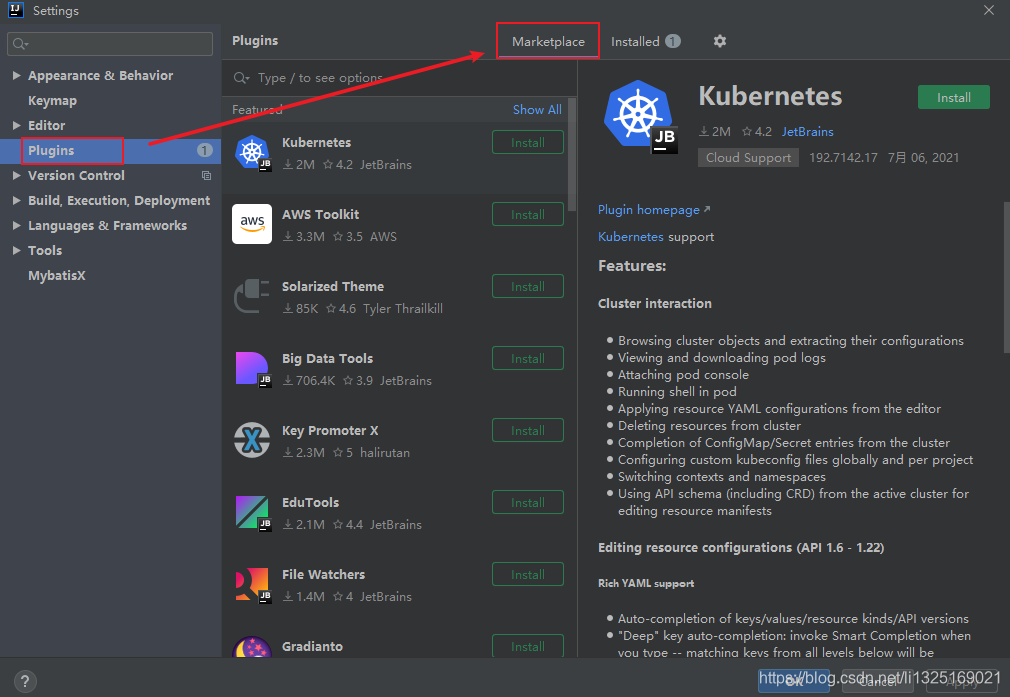Click the IntelliJ logo in title bar

click(15, 10)
